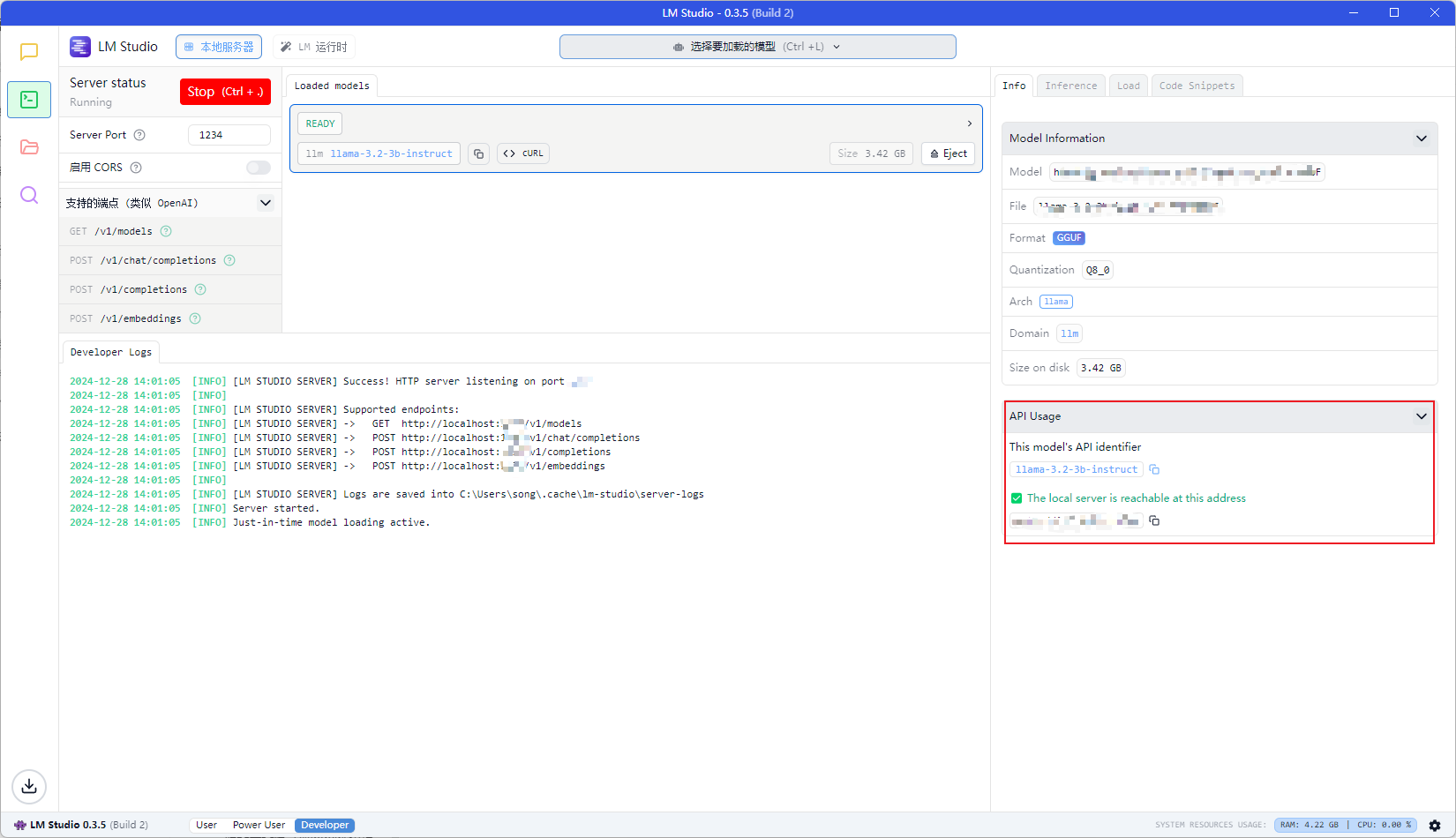Image resolution: width=1456 pixels, height=838 pixels.
Task: Open the Downloads icon at sidebar bottom
Action: tap(29, 786)
